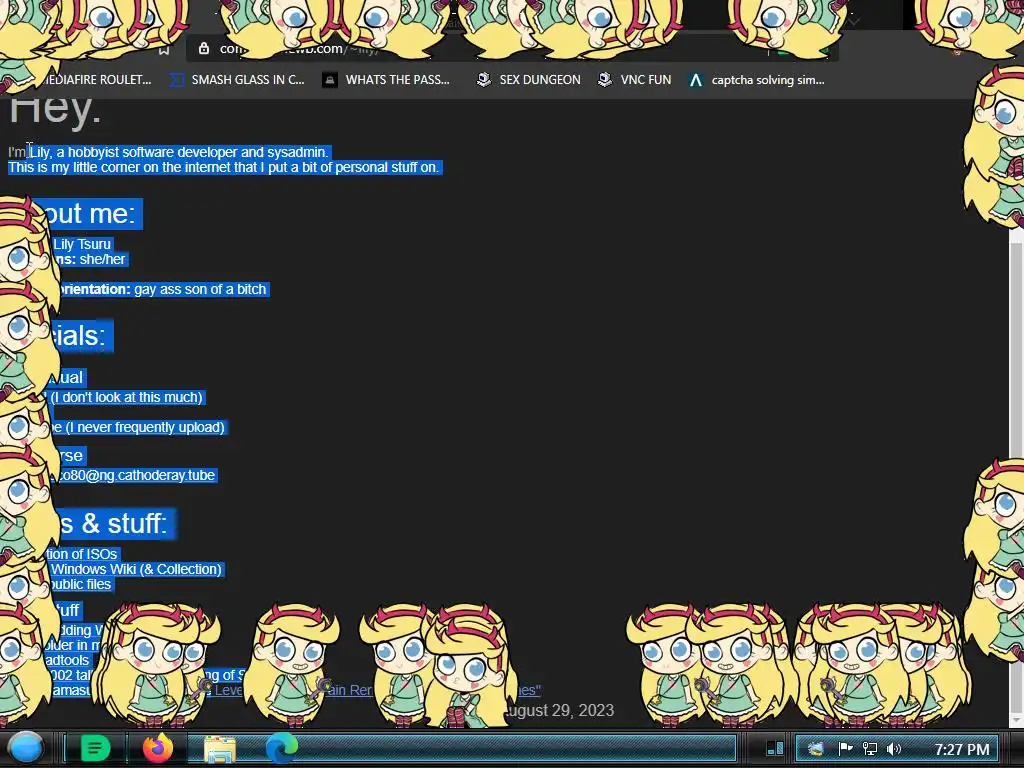Click the cathoderay.tube fediverse address link

[x=136, y=475]
